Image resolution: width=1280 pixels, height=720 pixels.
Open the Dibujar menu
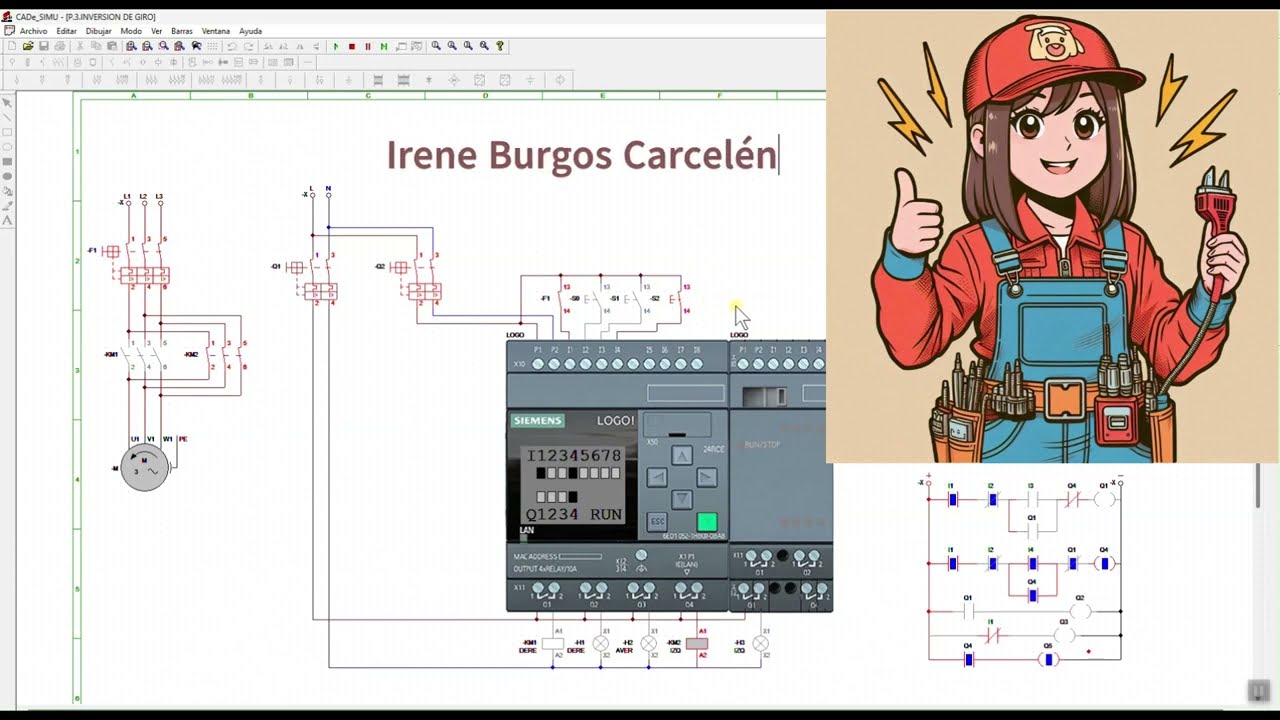click(x=99, y=31)
